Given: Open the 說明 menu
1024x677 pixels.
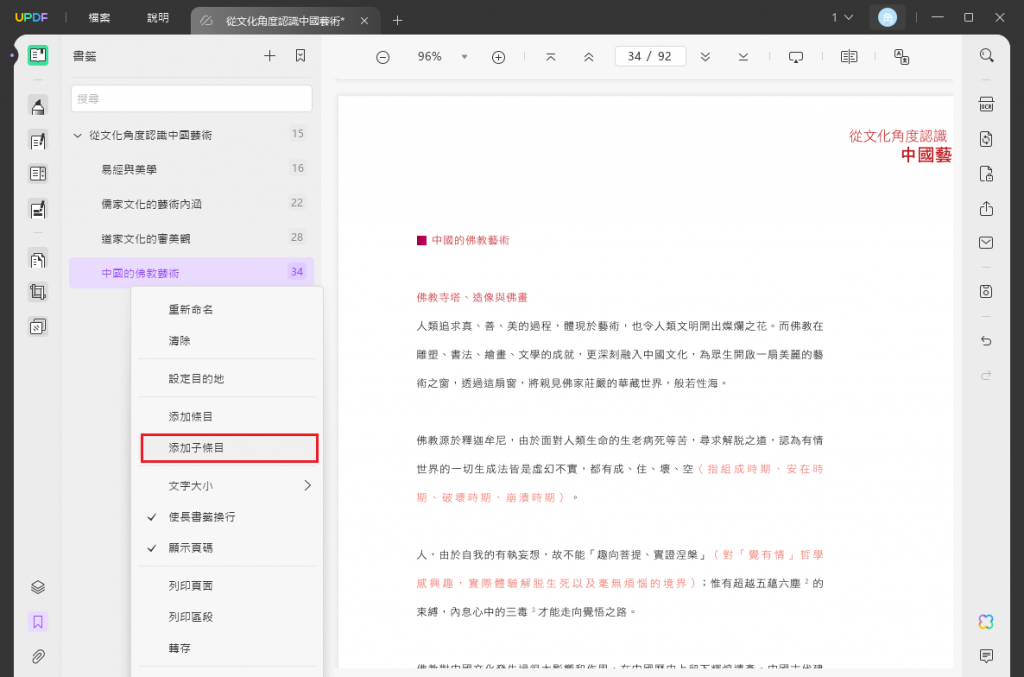Looking at the screenshot, I should coord(157,18).
